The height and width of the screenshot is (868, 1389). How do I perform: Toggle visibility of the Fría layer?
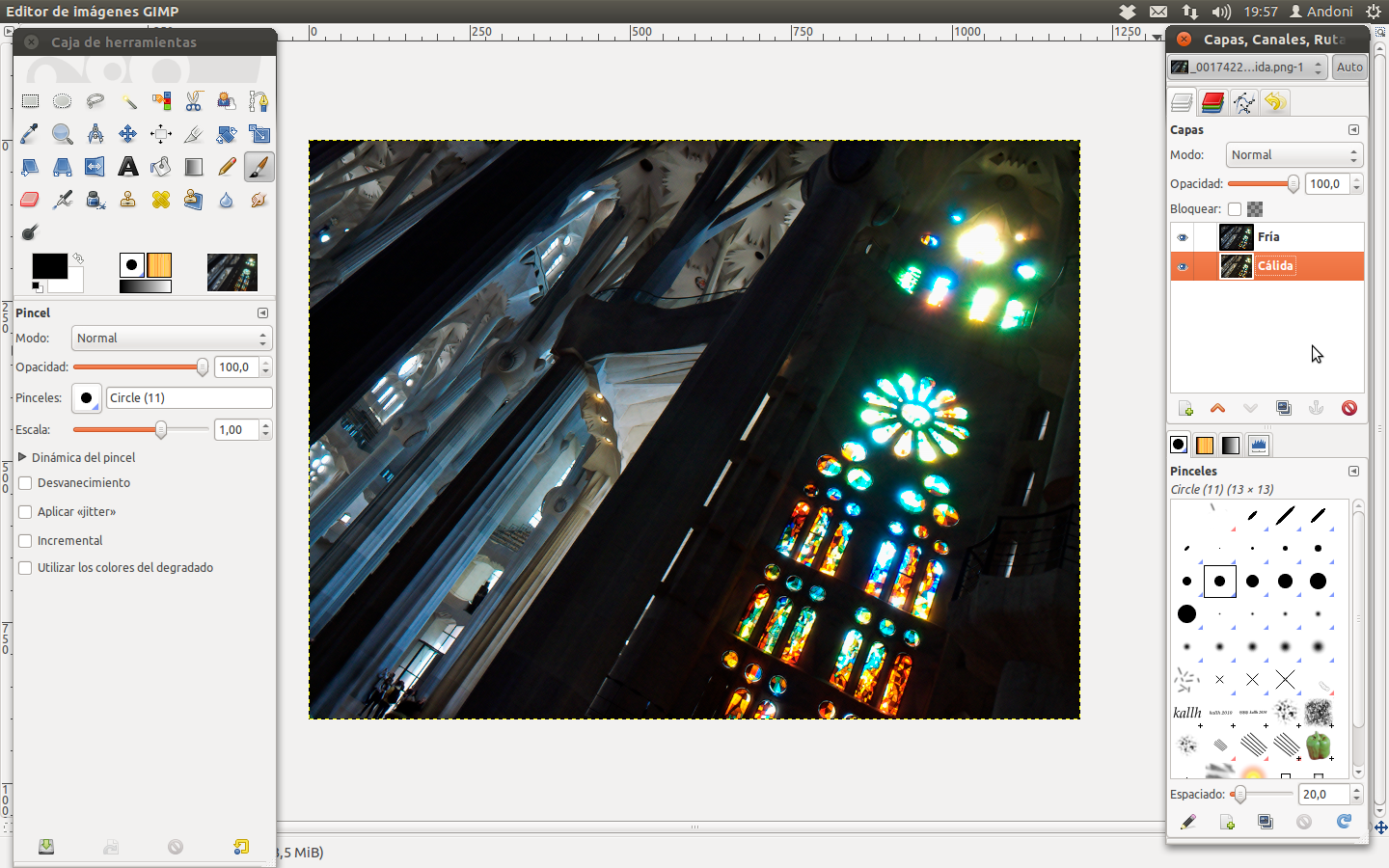[x=1183, y=237]
